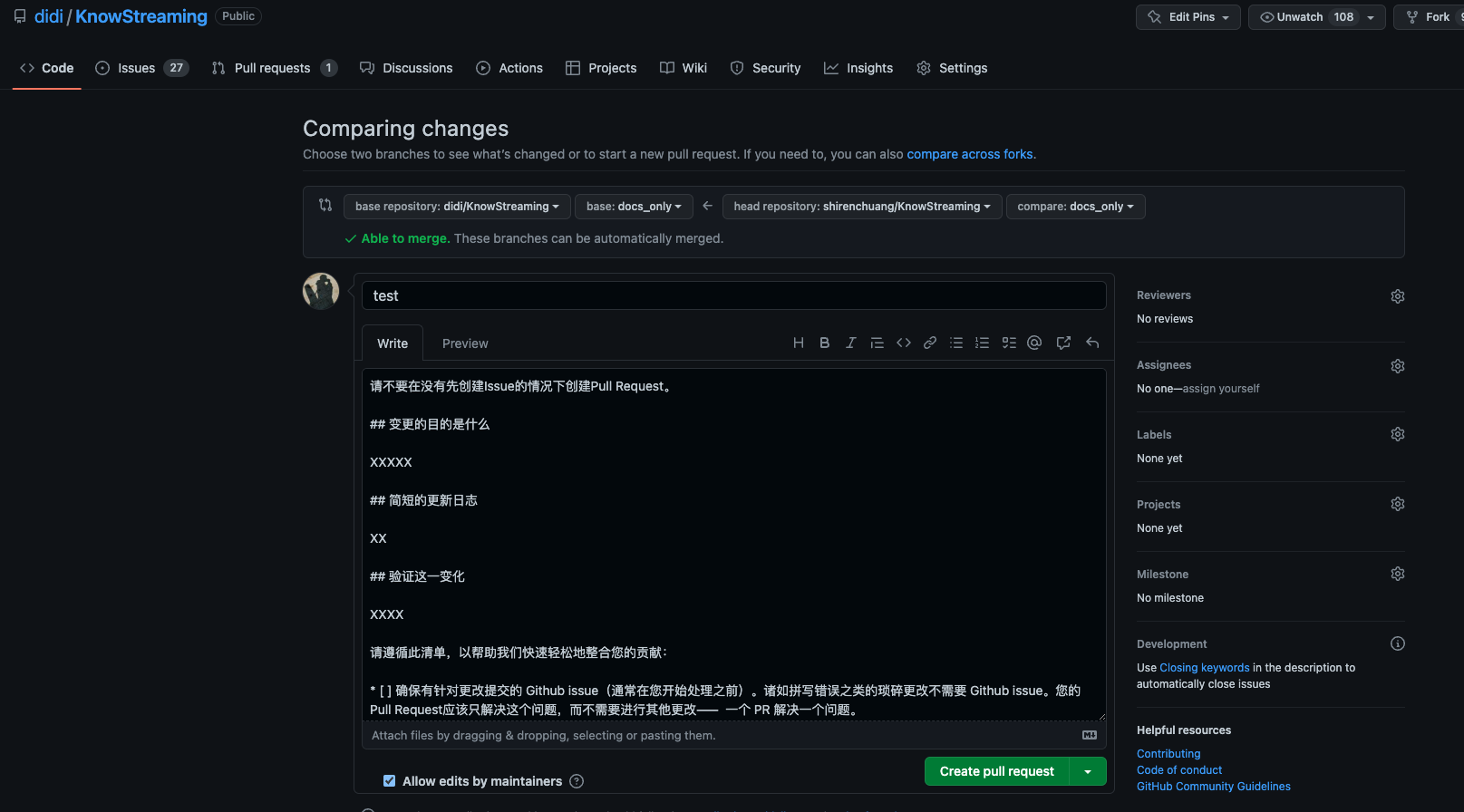Select the Write editor tab
This screenshot has height=812, width=1464.
pyautogui.click(x=393, y=343)
